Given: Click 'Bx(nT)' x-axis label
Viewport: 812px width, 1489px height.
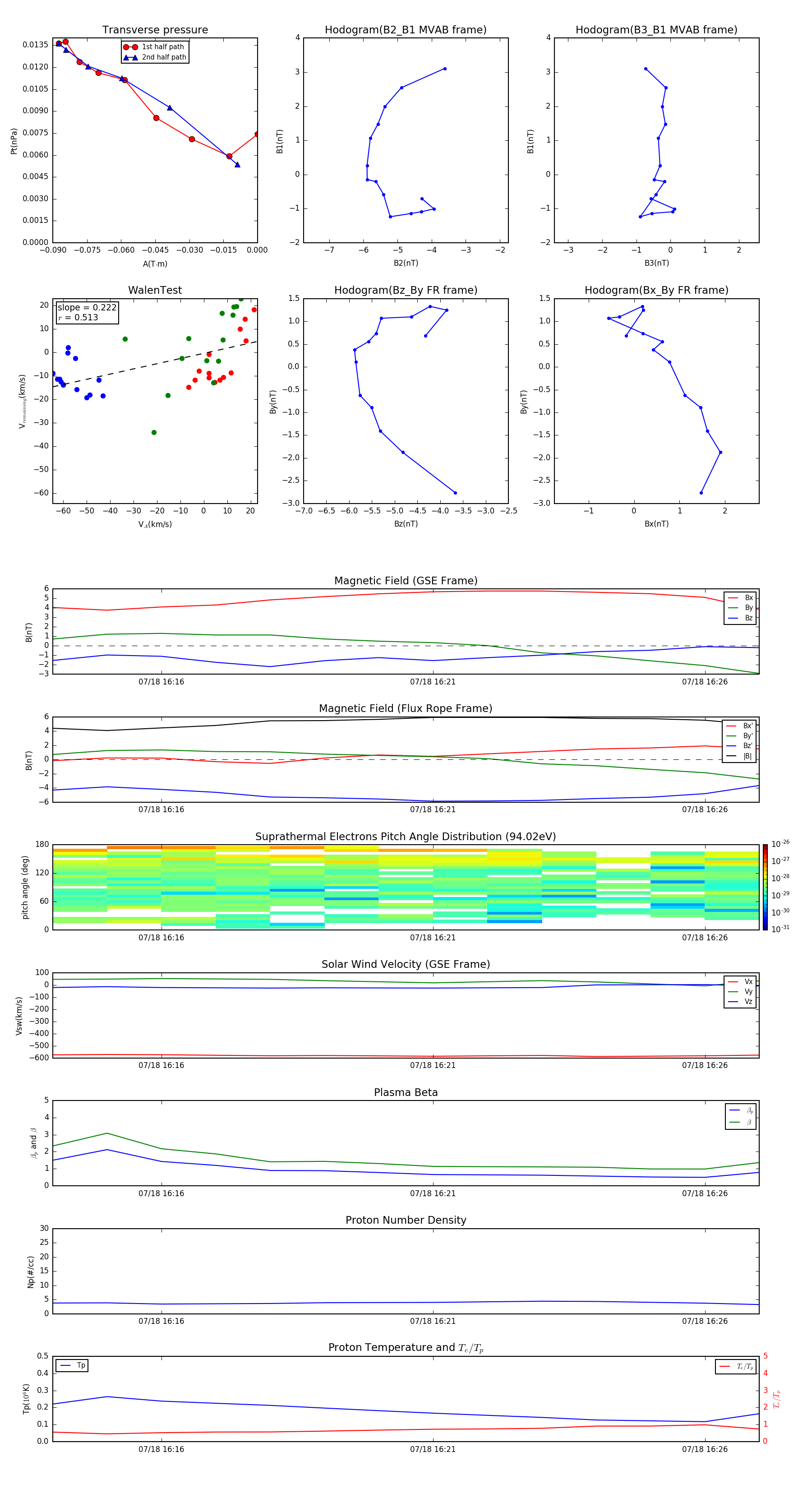Looking at the screenshot, I should pyautogui.click(x=656, y=524).
